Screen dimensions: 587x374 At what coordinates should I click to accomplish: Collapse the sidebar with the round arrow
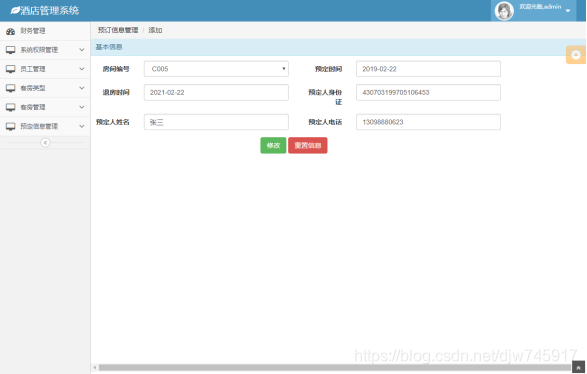[45, 143]
